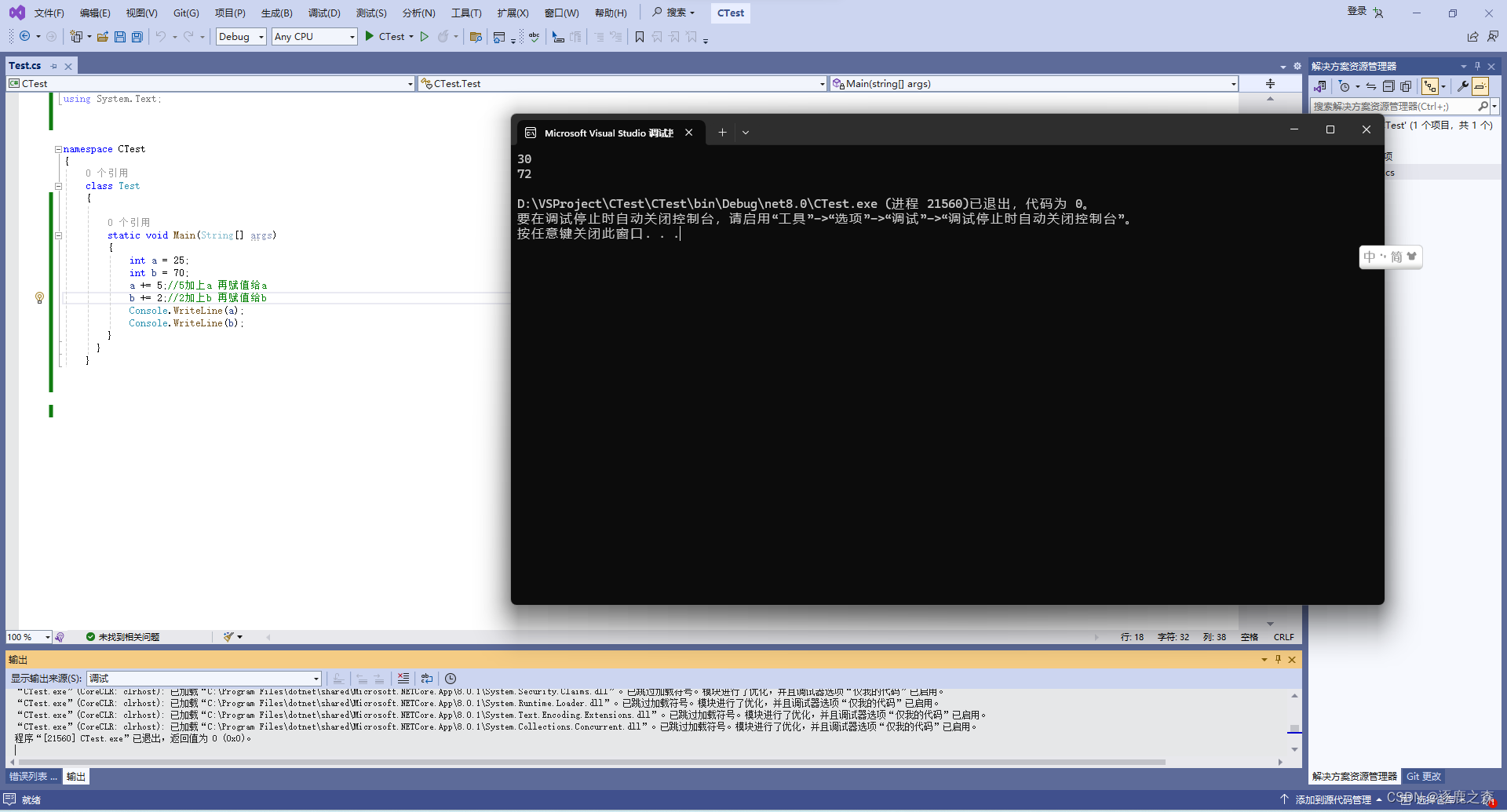
Task: Click the split editor icon above scrollbar
Action: (x=1270, y=83)
